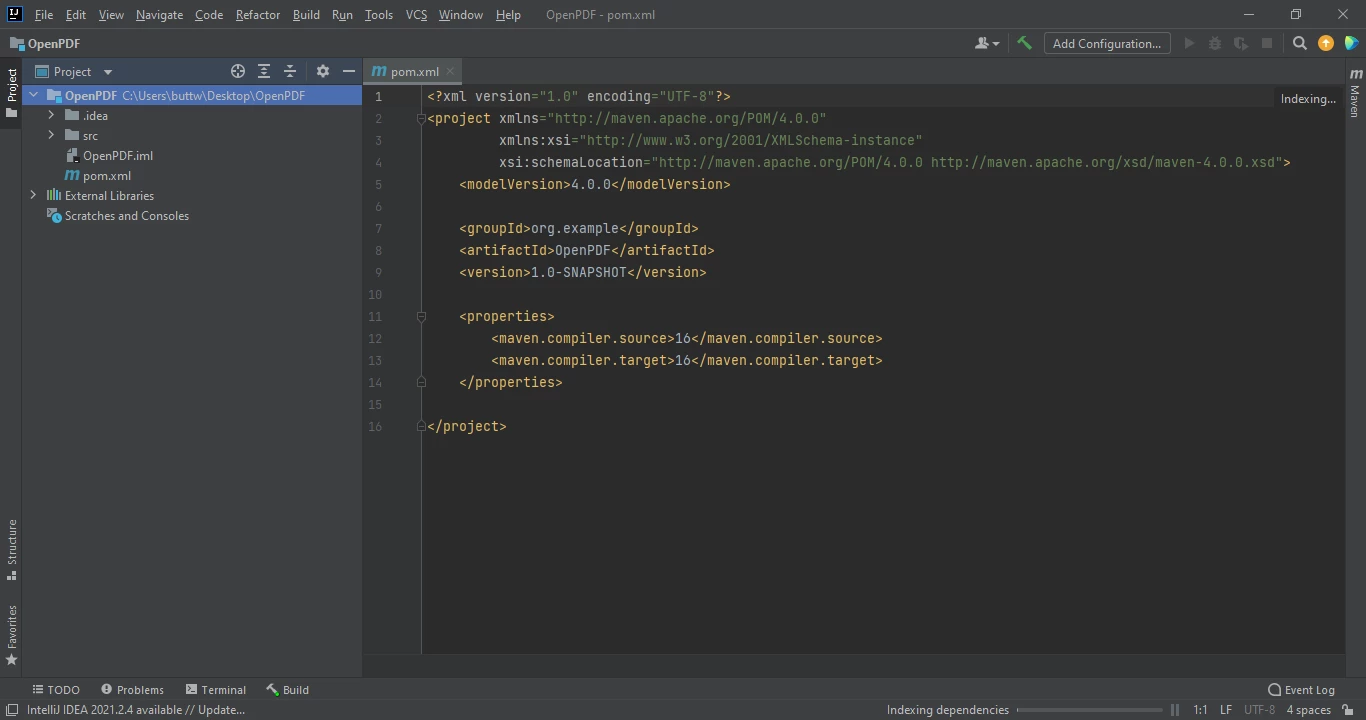Click fold end marker at line 16
The image size is (1366, 720).
(421, 426)
